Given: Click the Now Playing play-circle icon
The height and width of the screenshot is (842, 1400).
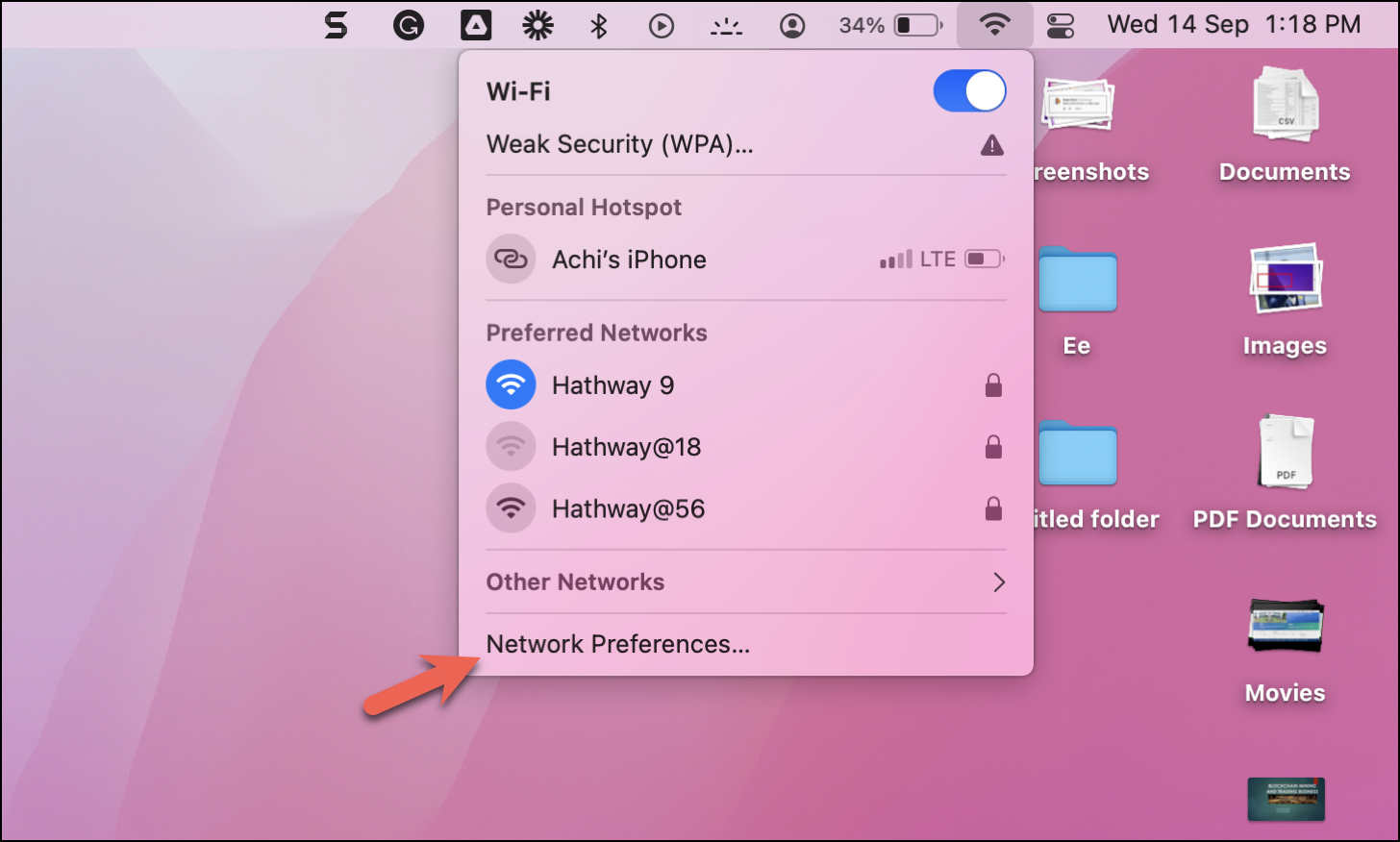Looking at the screenshot, I should pyautogui.click(x=662, y=25).
